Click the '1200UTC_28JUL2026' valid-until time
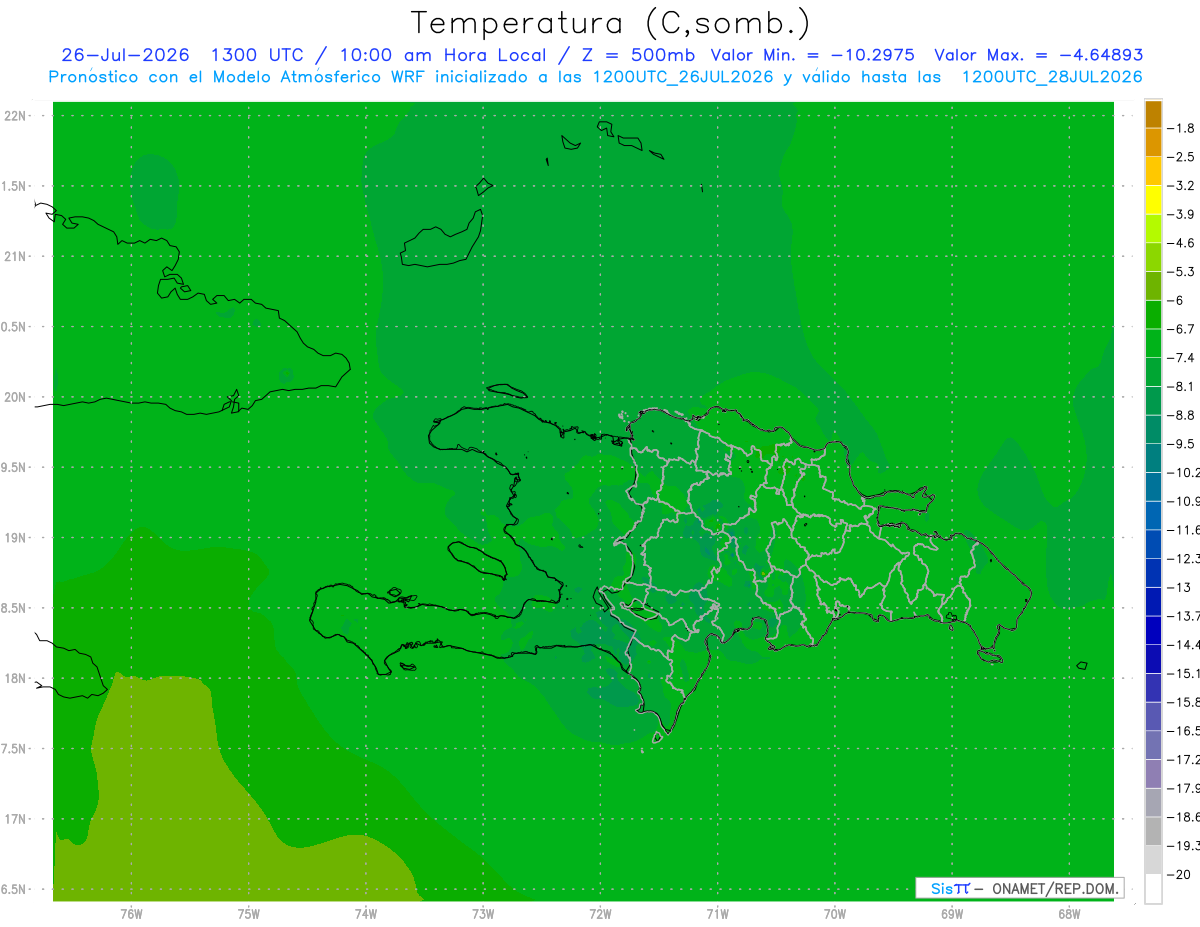Screen dimensions: 1200x927 tap(1052, 77)
